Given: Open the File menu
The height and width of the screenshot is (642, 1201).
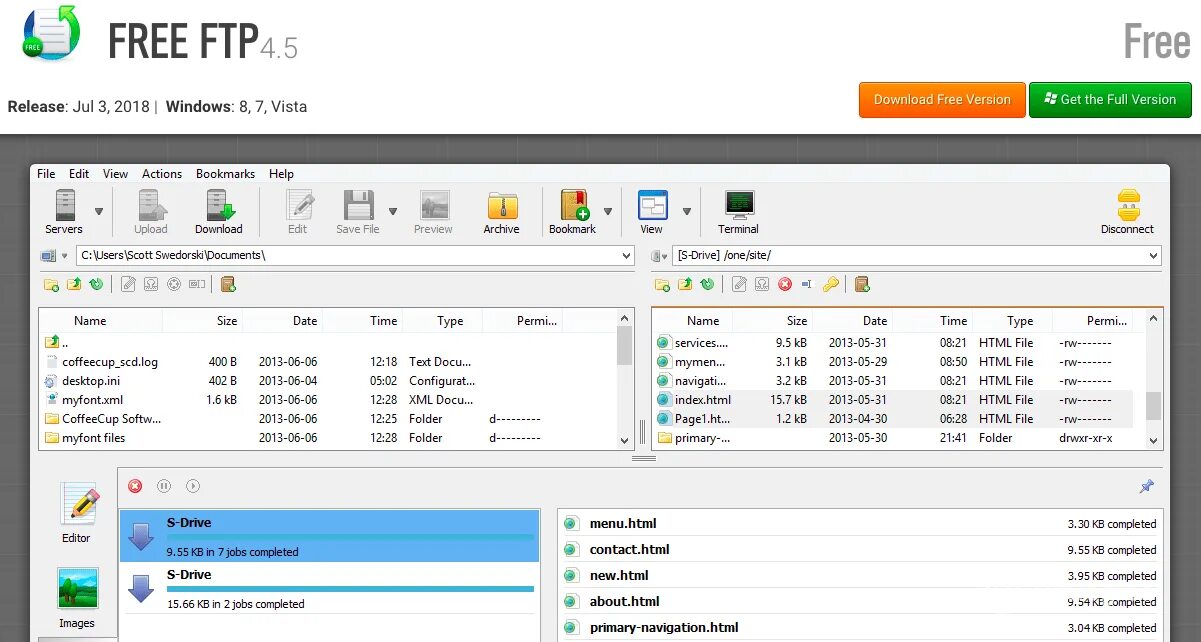Looking at the screenshot, I should [x=46, y=174].
